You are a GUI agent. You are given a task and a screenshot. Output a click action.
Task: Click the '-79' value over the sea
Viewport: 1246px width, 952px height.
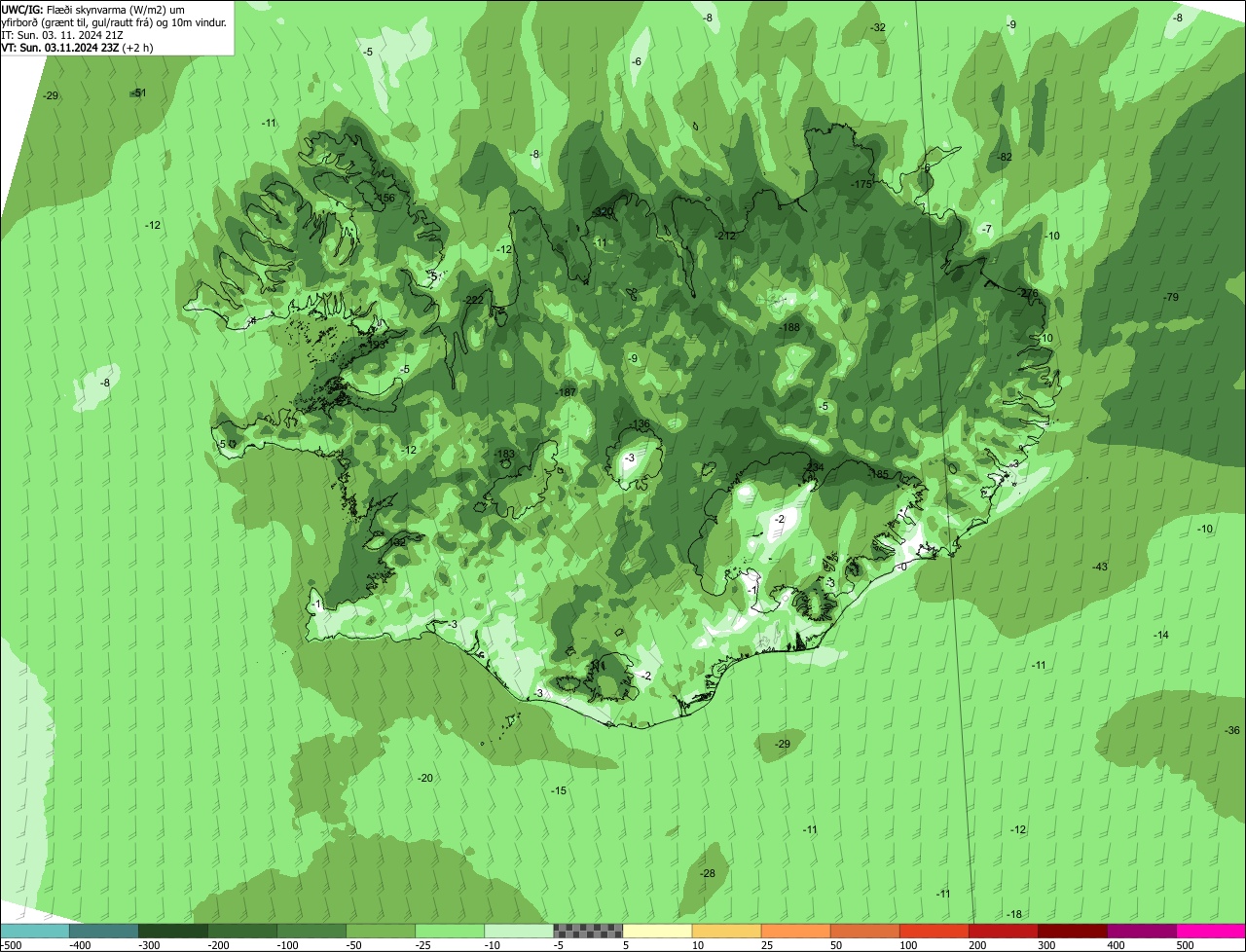1171,297
